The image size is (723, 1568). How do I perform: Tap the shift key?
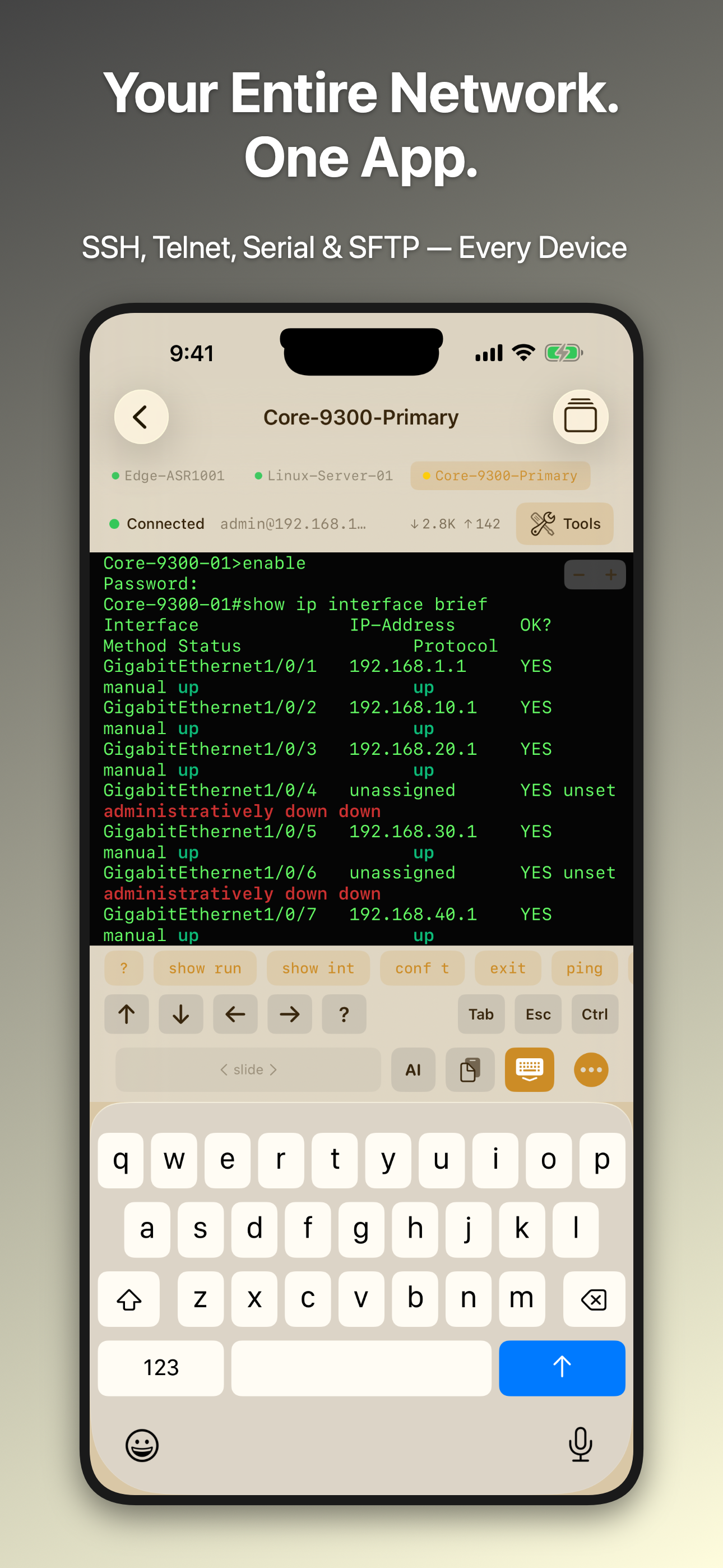[x=129, y=1299]
